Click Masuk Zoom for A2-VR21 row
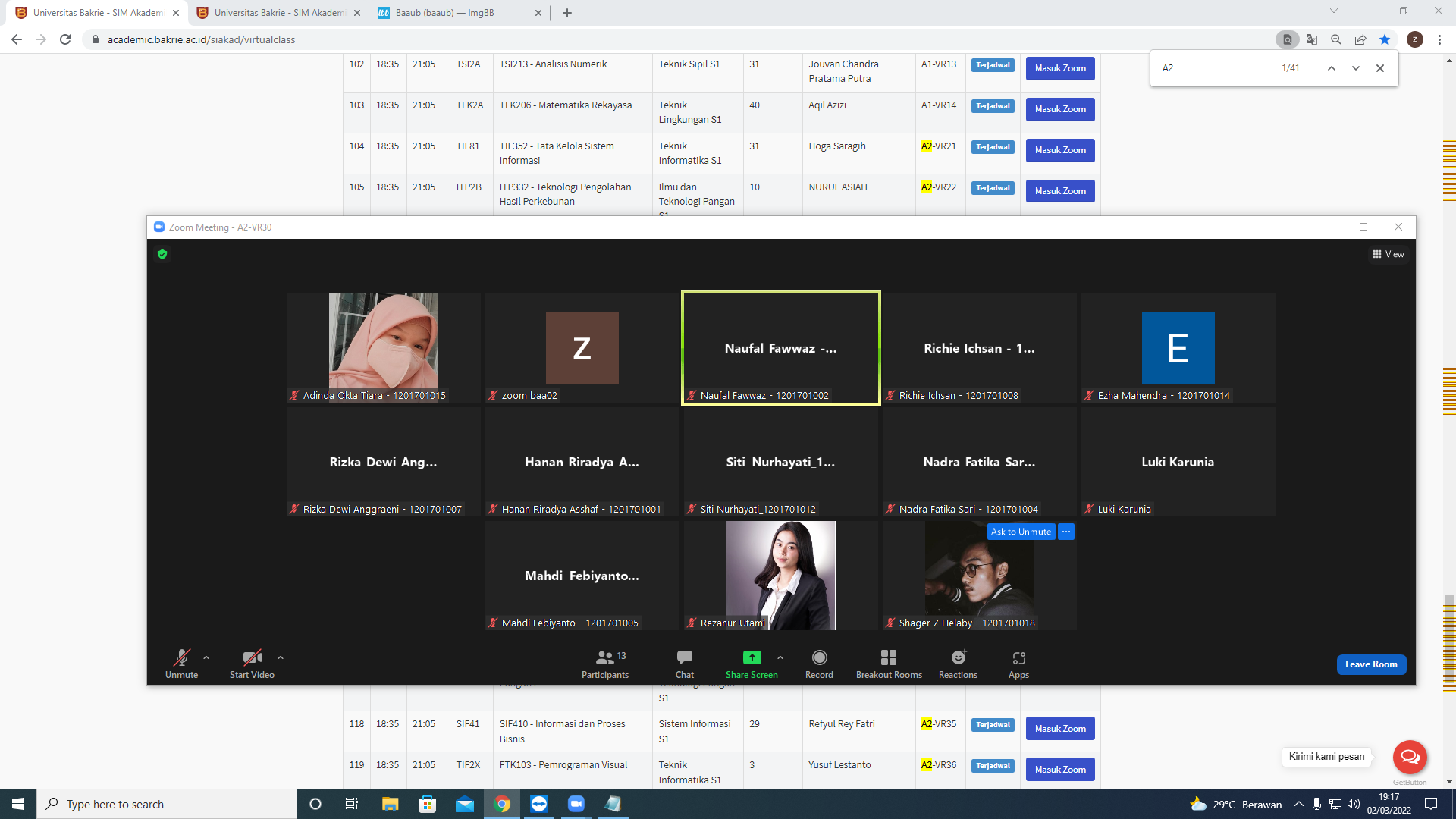 [1060, 150]
